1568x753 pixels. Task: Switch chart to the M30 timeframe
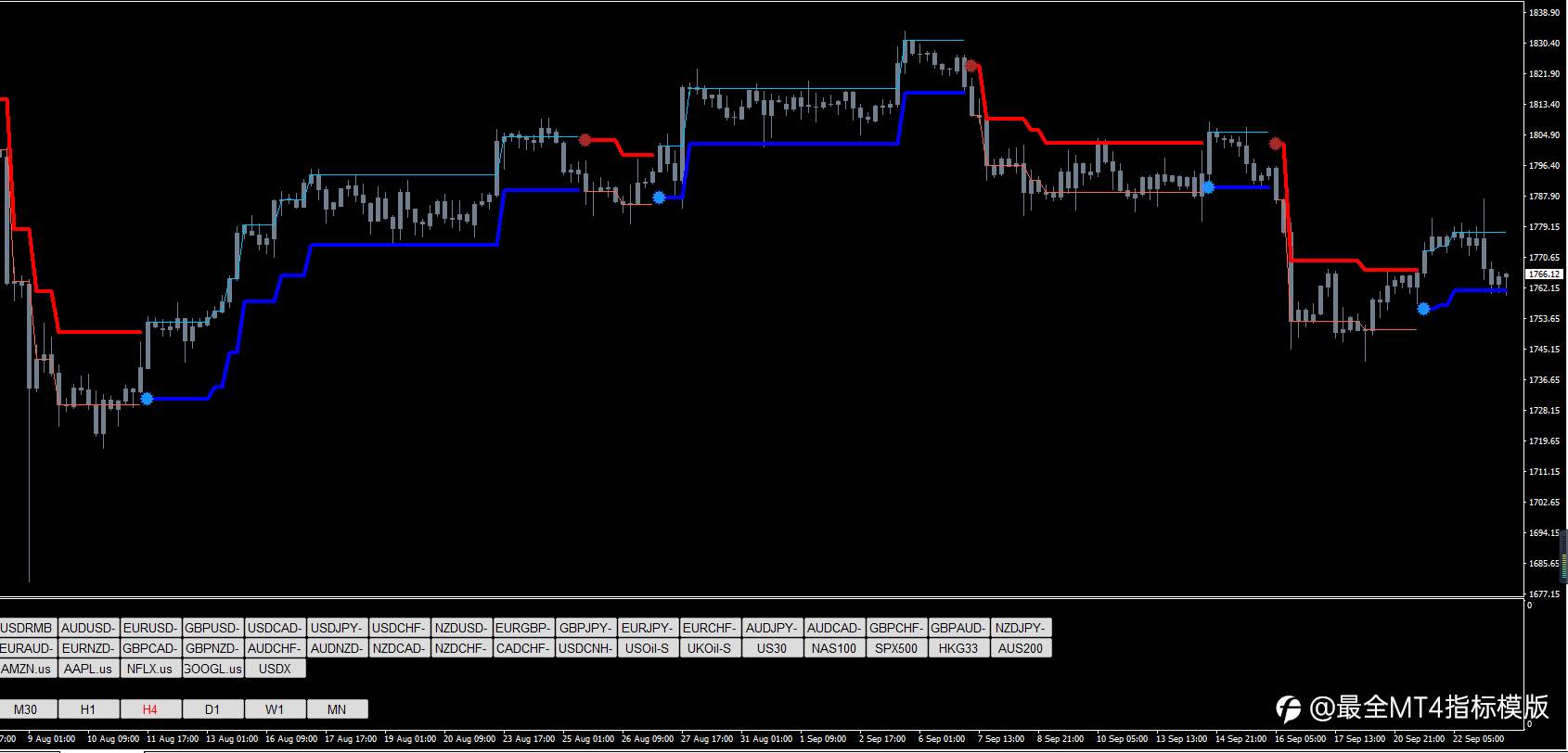coord(26,709)
